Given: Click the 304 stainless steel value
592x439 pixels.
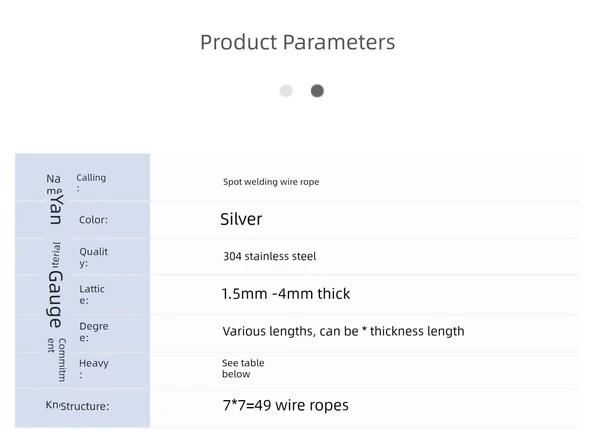Looking at the screenshot, I should [270, 256].
